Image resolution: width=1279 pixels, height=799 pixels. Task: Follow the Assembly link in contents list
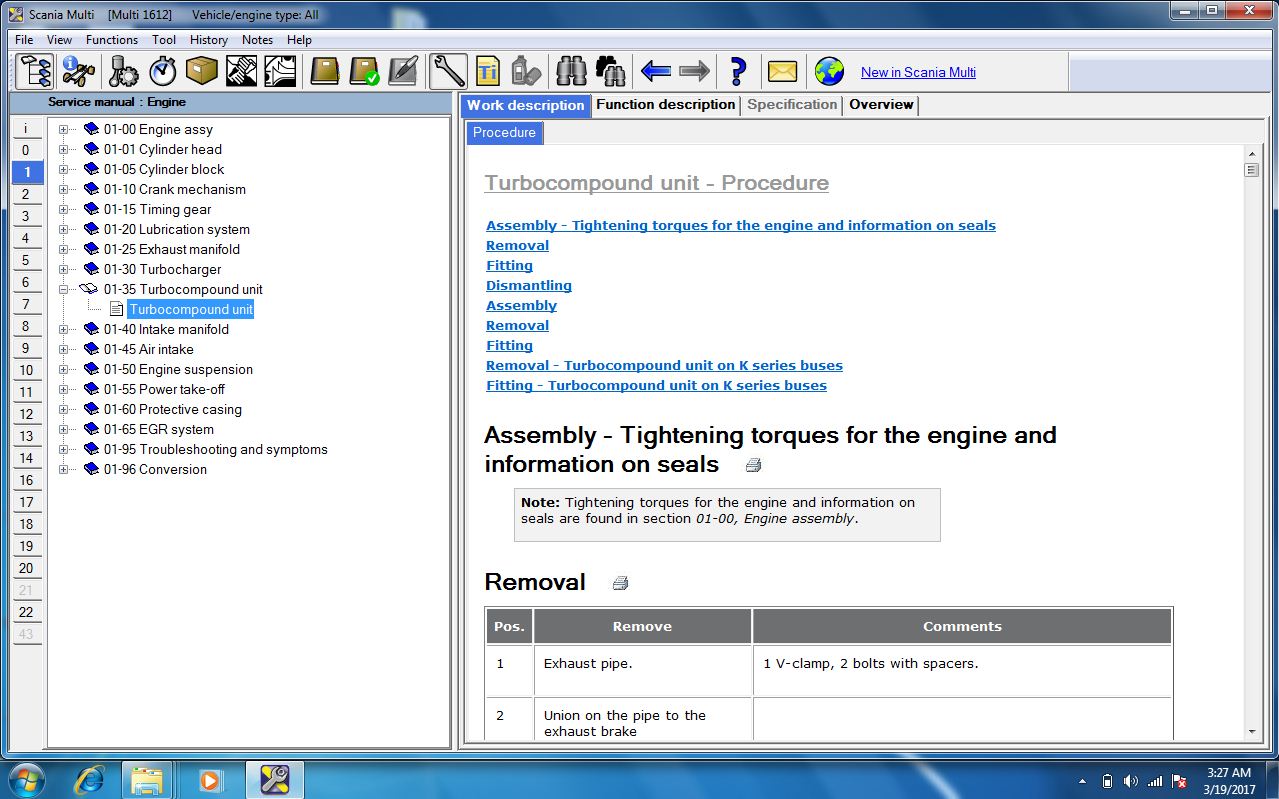point(521,305)
